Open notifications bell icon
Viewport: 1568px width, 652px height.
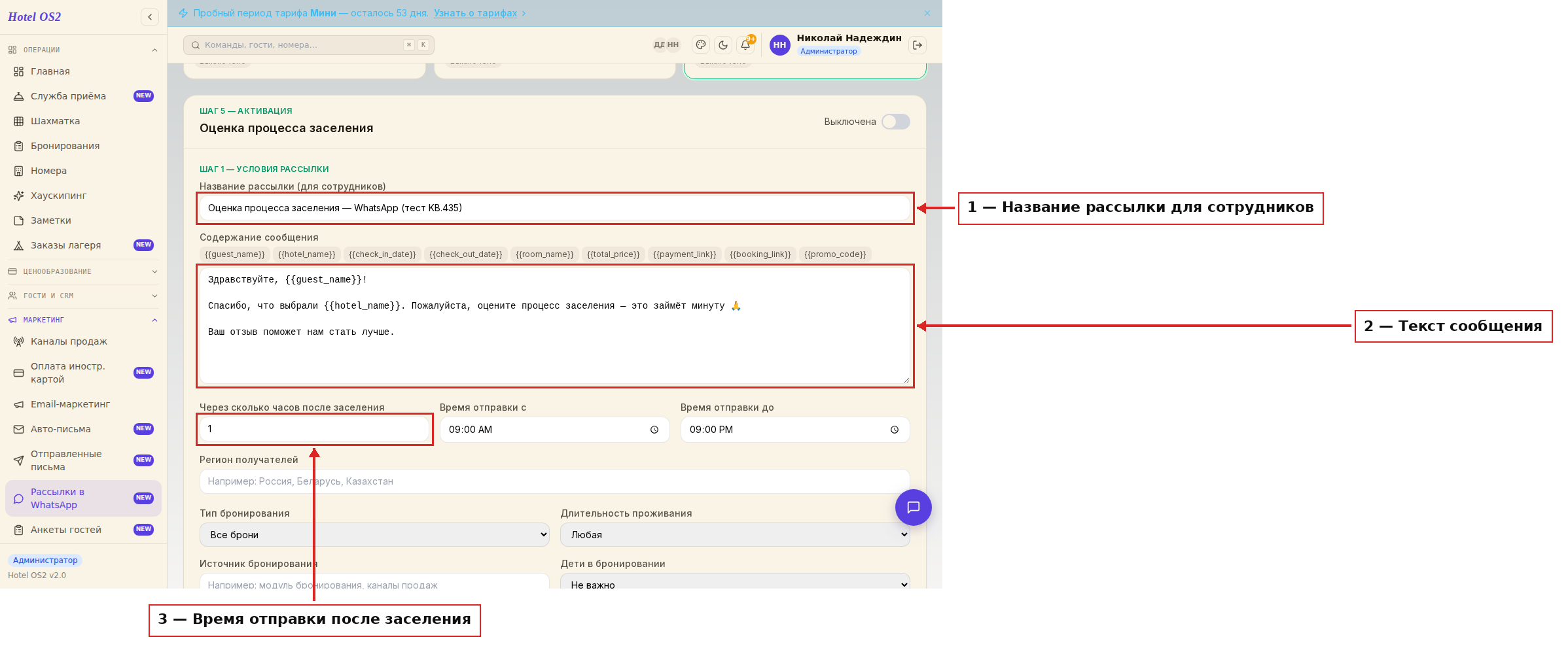[745, 44]
